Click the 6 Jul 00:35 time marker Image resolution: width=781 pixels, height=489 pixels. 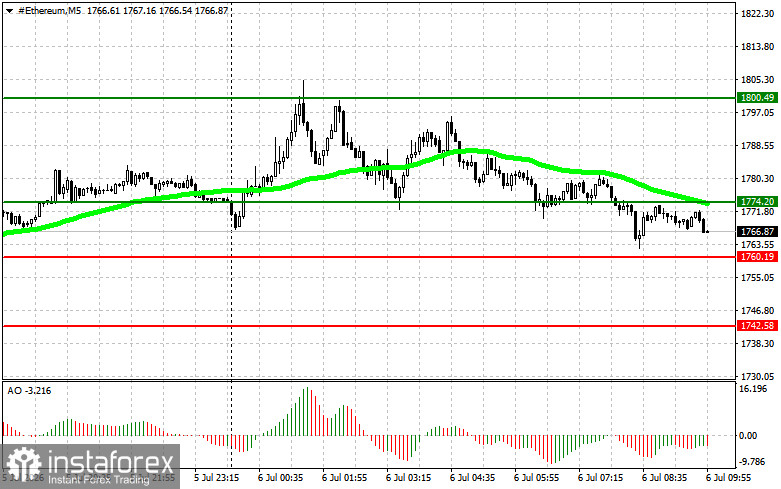(x=280, y=478)
